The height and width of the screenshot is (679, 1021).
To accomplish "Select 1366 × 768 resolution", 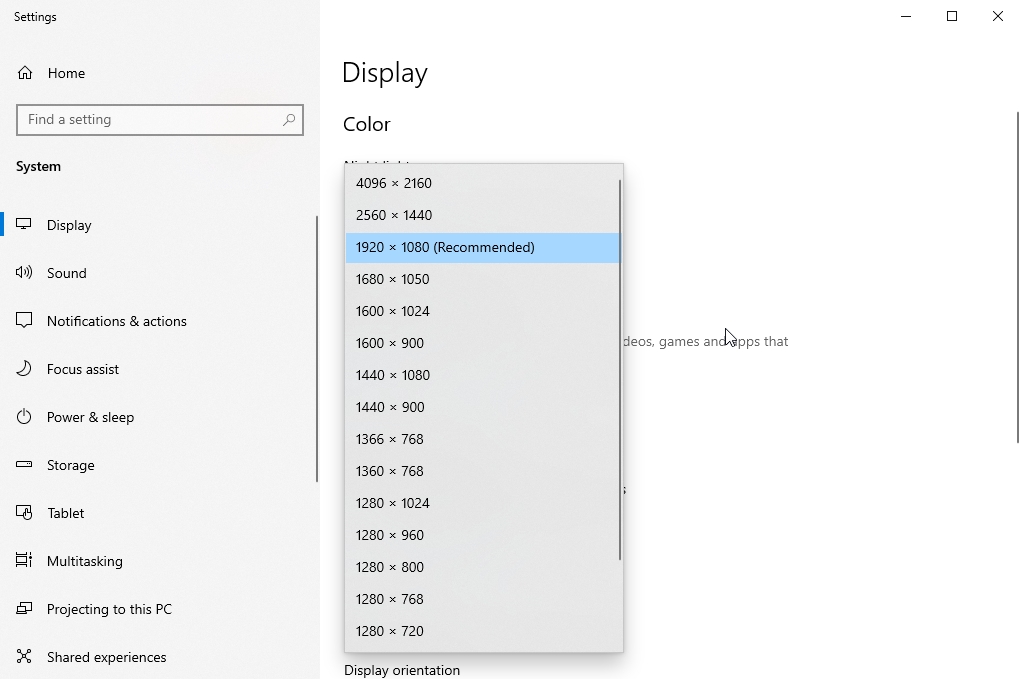I will pyautogui.click(x=483, y=439).
